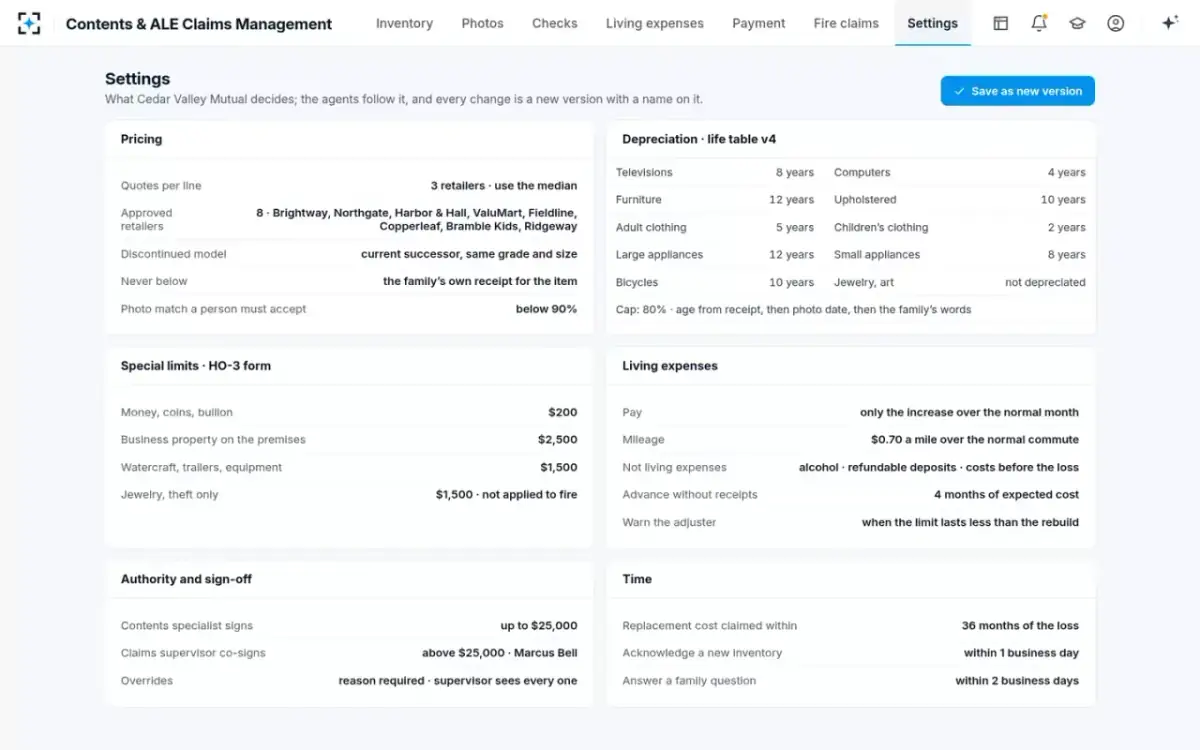Select Upholstered '10 years' value
1200x750 pixels.
[x=1063, y=200]
